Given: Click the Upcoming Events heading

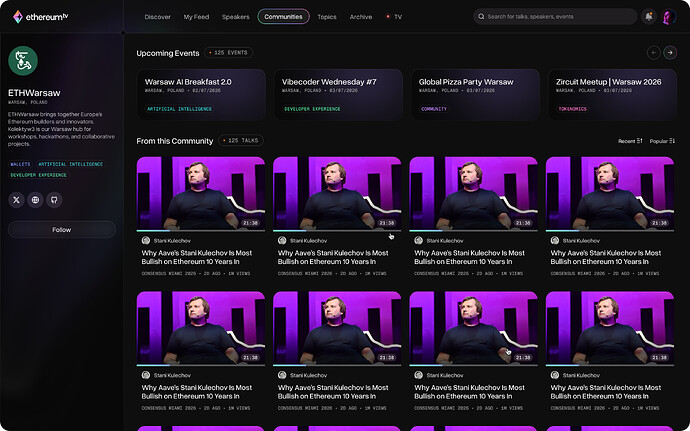Looking at the screenshot, I should click(x=168, y=53).
